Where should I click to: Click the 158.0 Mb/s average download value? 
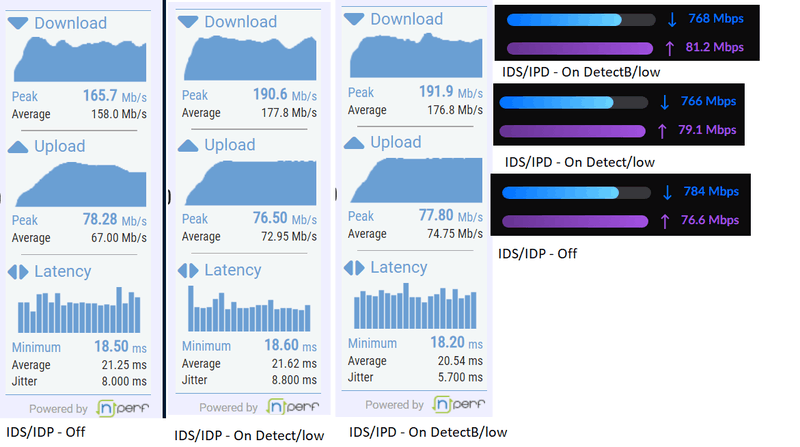click(x=119, y=114)
